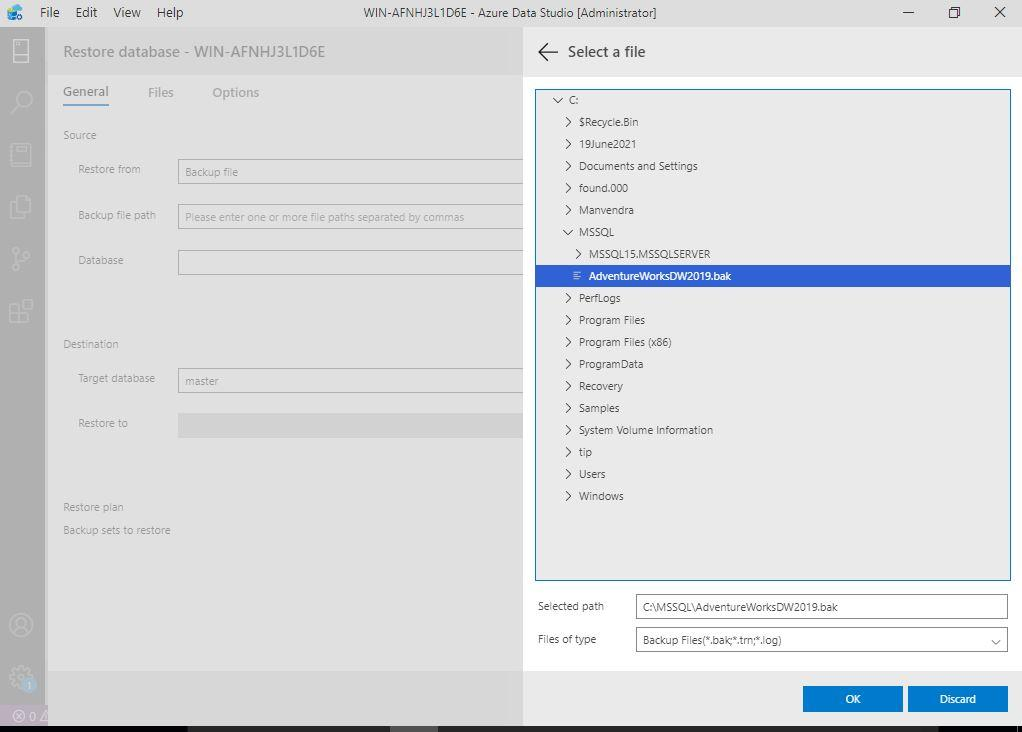Click the Selected path input field
Screen dimensions: 1022x732
click(x=821, y=607)
